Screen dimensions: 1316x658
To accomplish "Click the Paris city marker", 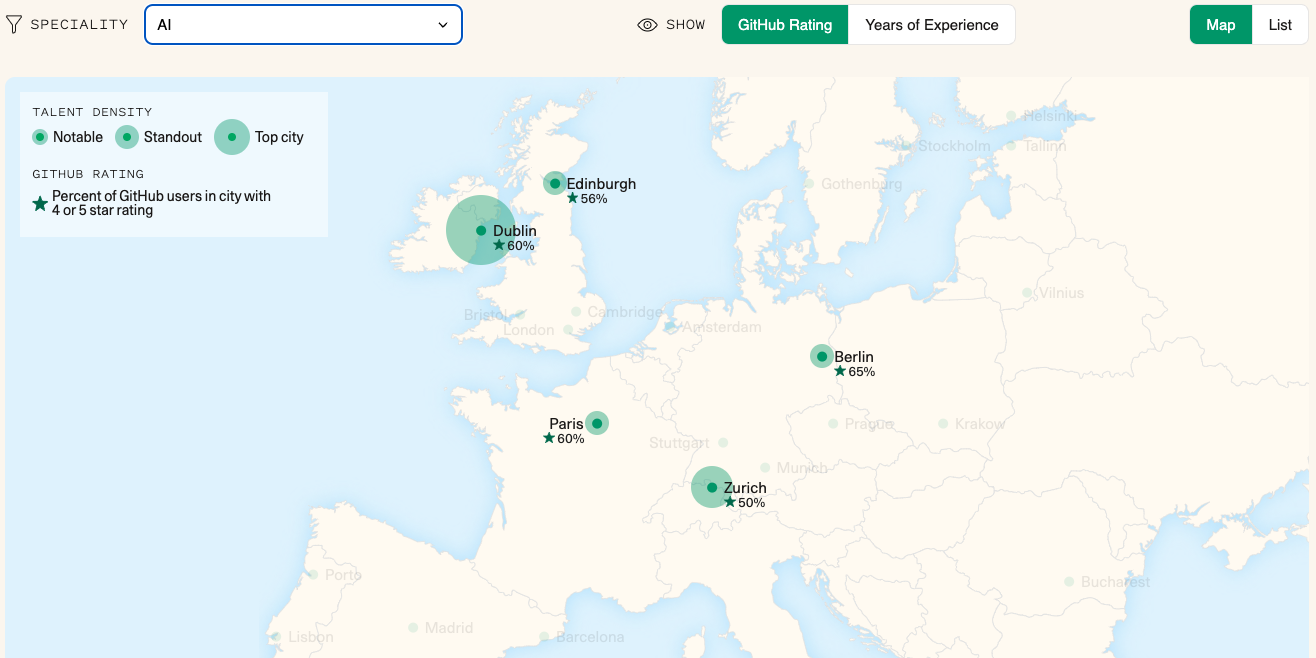I will pyautogui.click(x=597, y=423).
